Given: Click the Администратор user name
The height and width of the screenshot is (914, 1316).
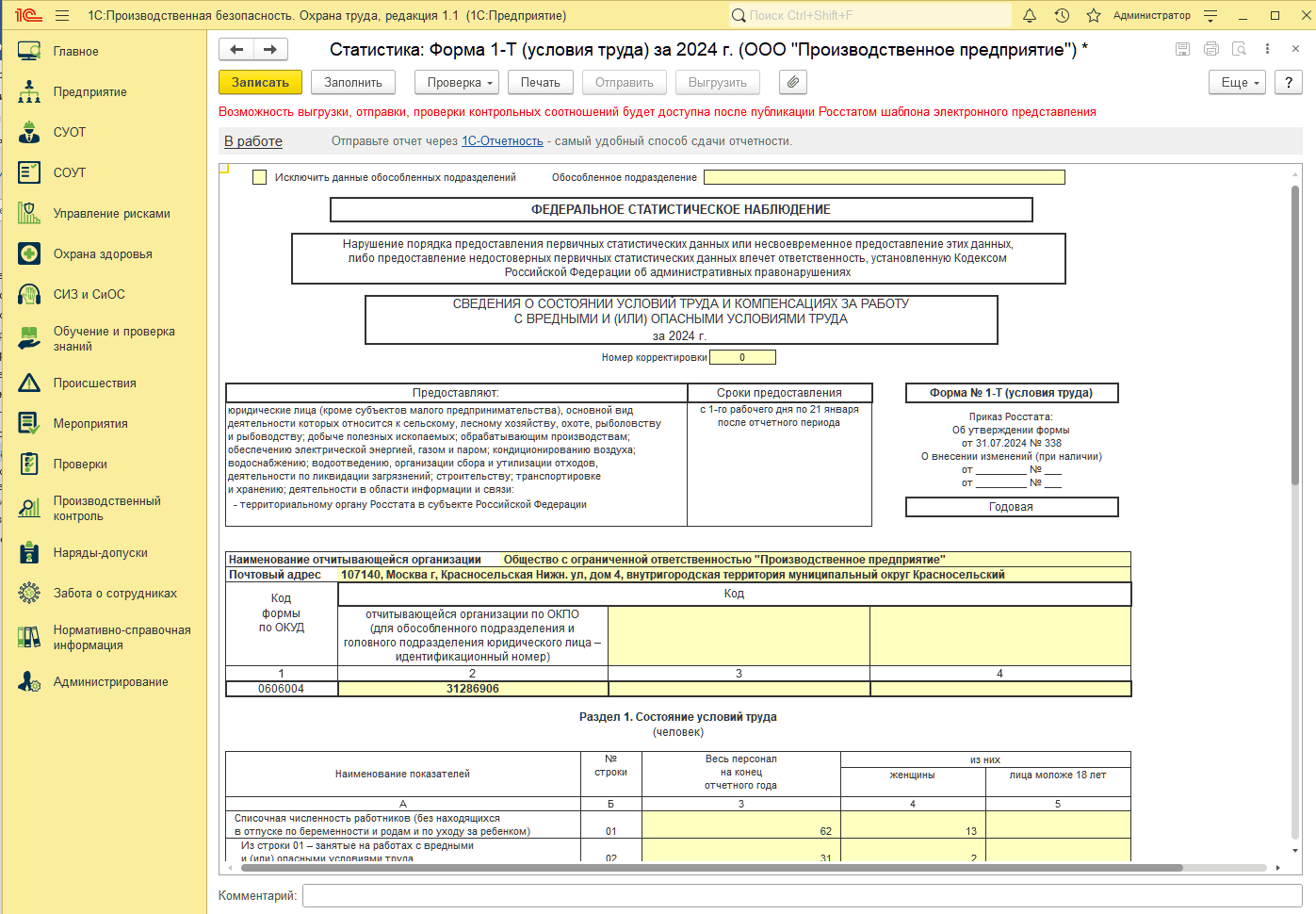Looking at the screenshot, I should pyautogui.click(x=1151, y=16).
